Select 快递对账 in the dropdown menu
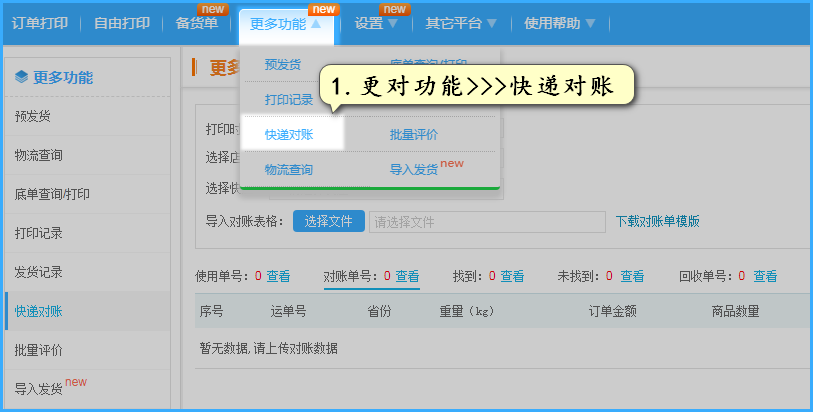 289,135
